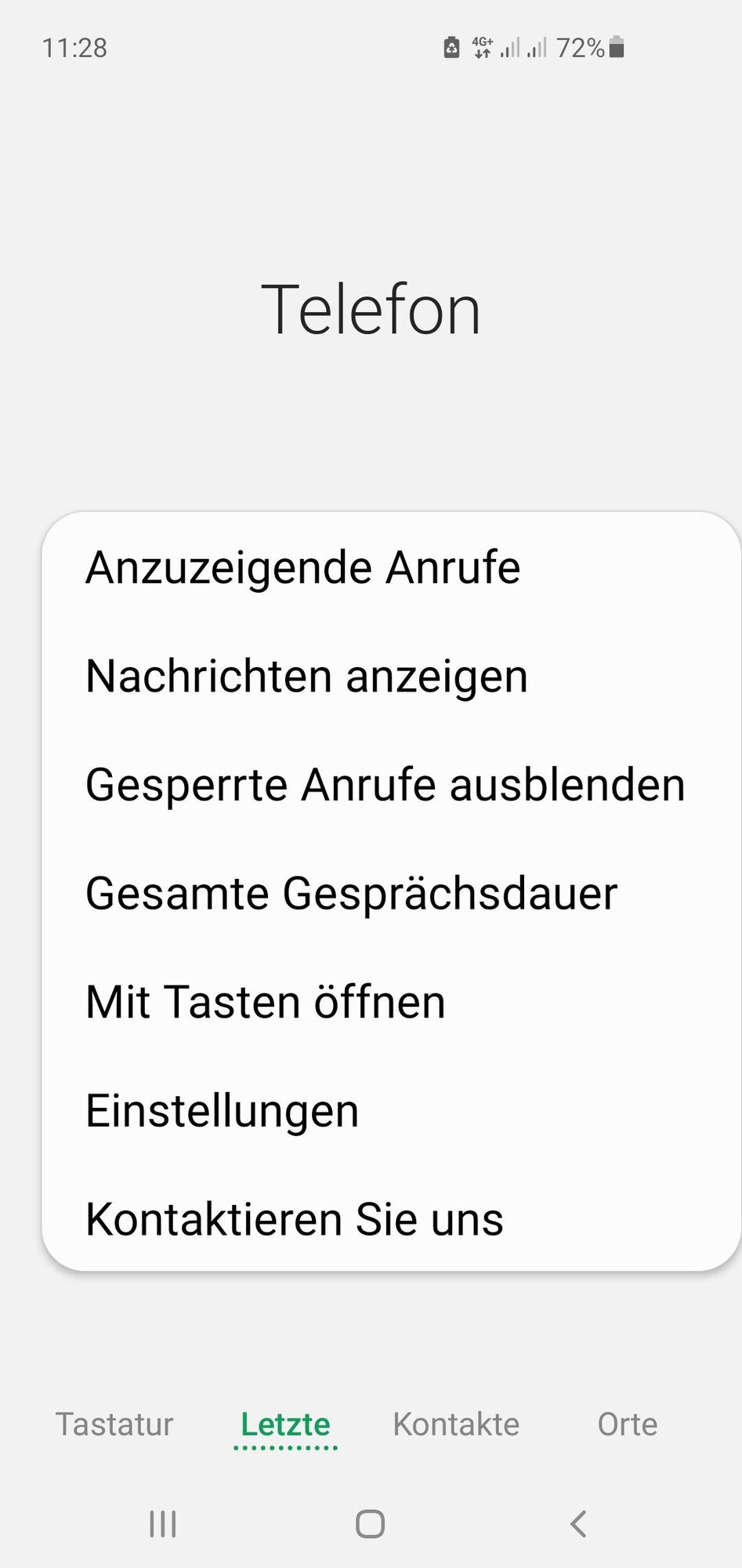Image resolution: width=742 pixels, height=1568 pixels.
Task: Open Anzuzeigende Anrufe from the menu
Action: point(391,567)
